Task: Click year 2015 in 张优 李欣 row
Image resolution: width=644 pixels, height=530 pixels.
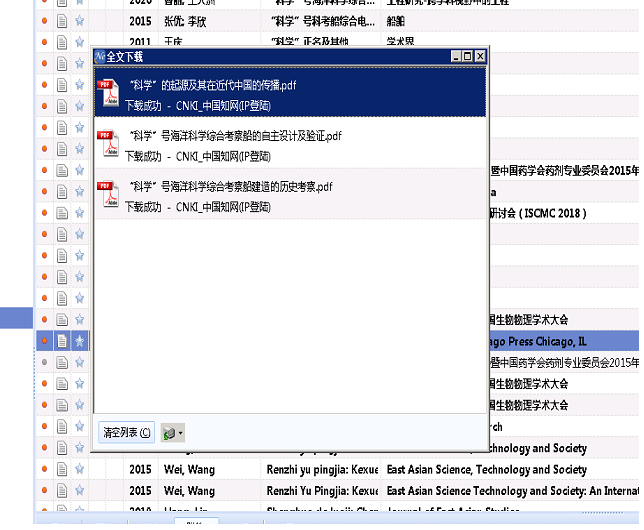Action: [140, 21]
